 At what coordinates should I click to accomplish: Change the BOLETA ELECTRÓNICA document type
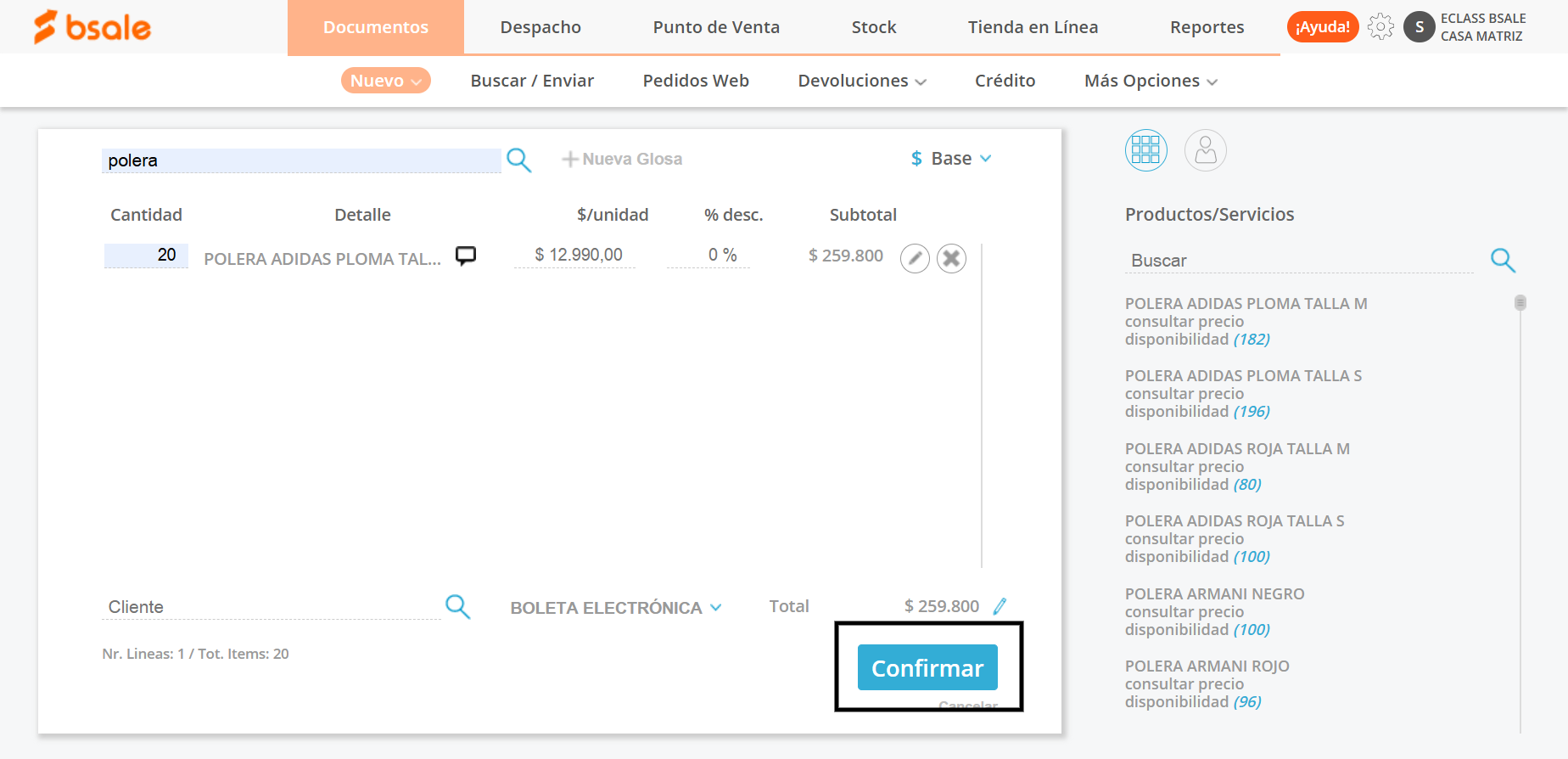[616, 608]
